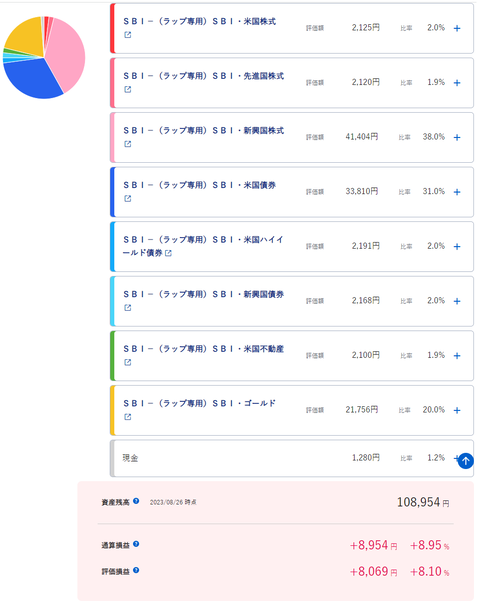
Task: Open the SBI・新興国債券 fund name link
Action: click(203, 295)
